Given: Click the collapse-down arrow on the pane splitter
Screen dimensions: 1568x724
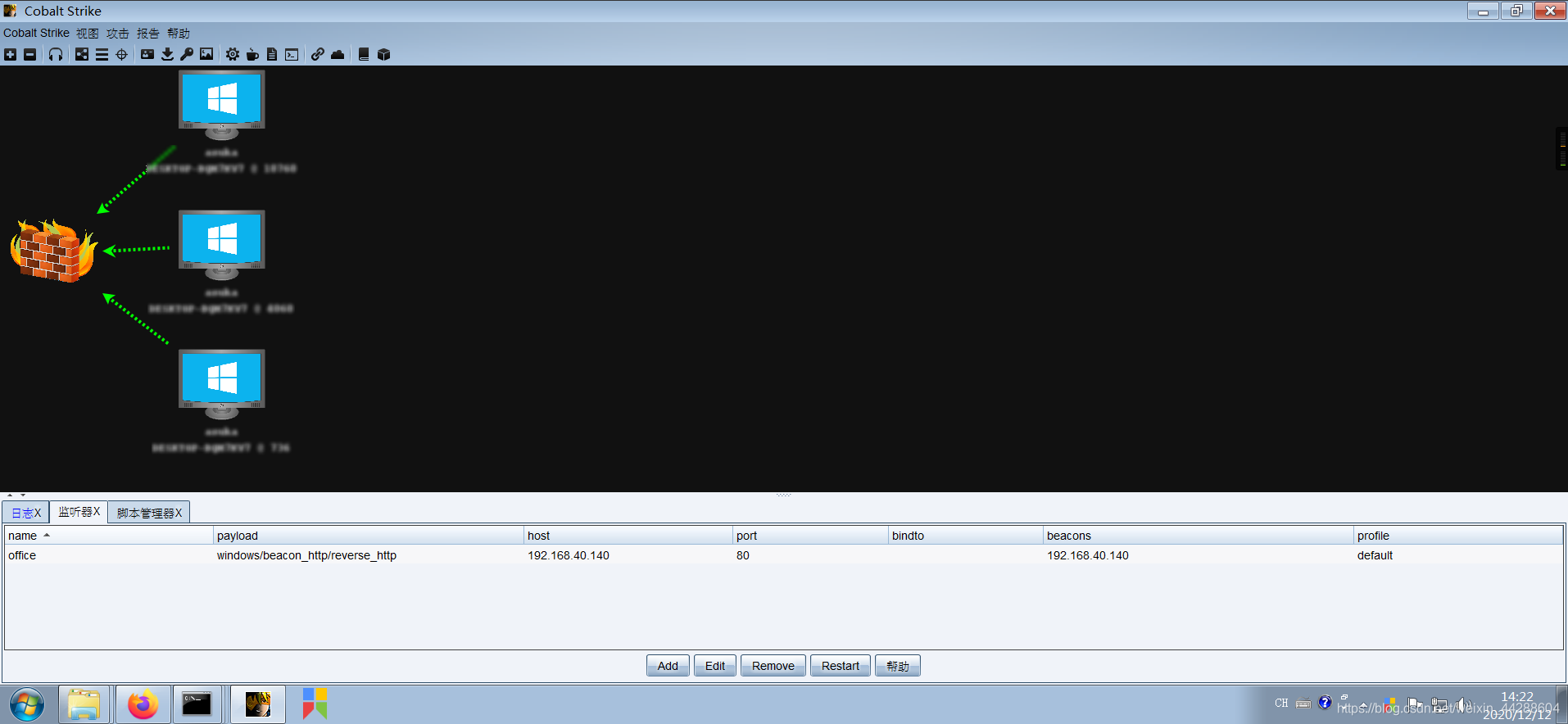Looking at the screenshot, I should 23,495.
